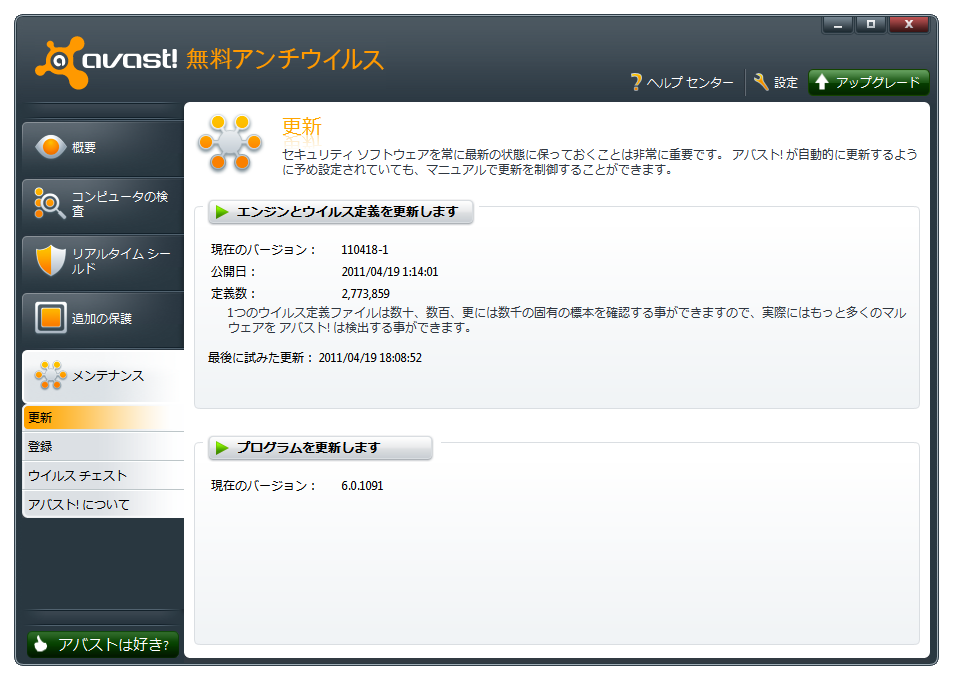Minimize the avast window
Image resolution: width=957 pixels, height=684 pixels.
(838, 24)
